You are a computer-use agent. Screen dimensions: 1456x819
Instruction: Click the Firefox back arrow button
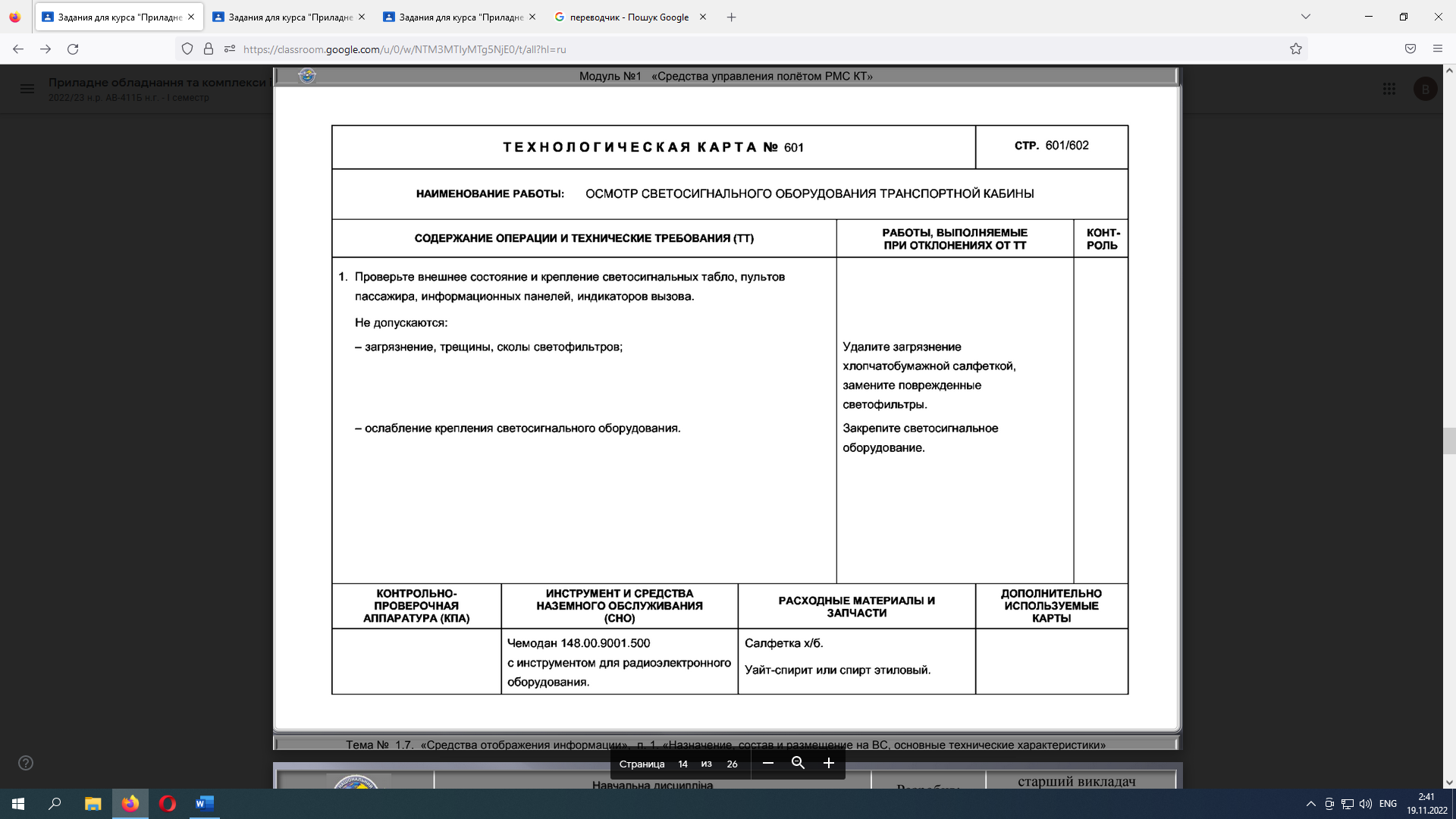pos(18,49)
